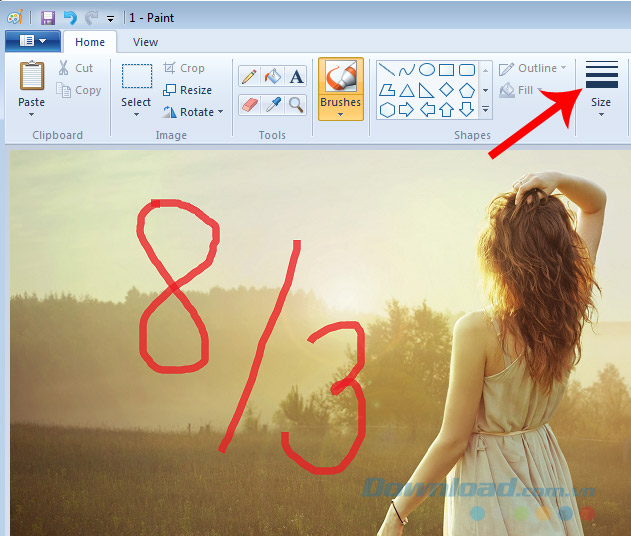
Task: Switch to the View tab
Action: [x=145, y=42]
